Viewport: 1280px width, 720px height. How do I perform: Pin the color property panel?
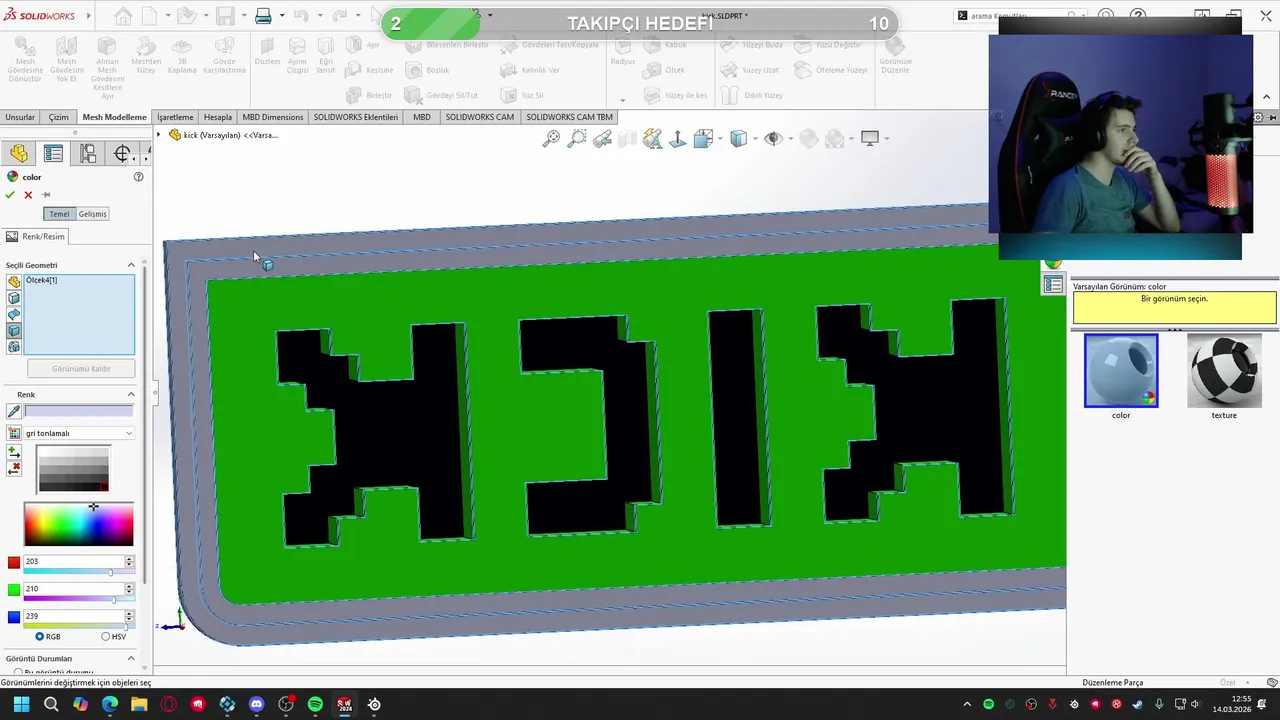[46, 195]
